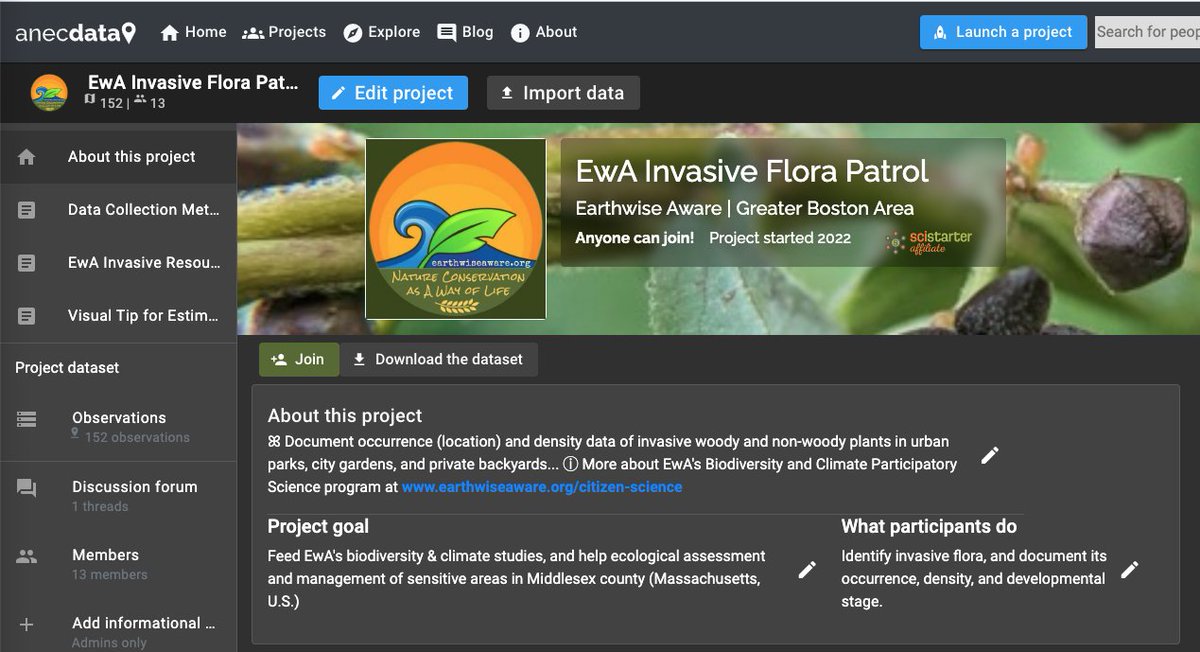
Task: Click the document icon beside Data Collection Met...
Action: (x=27, y=210)
